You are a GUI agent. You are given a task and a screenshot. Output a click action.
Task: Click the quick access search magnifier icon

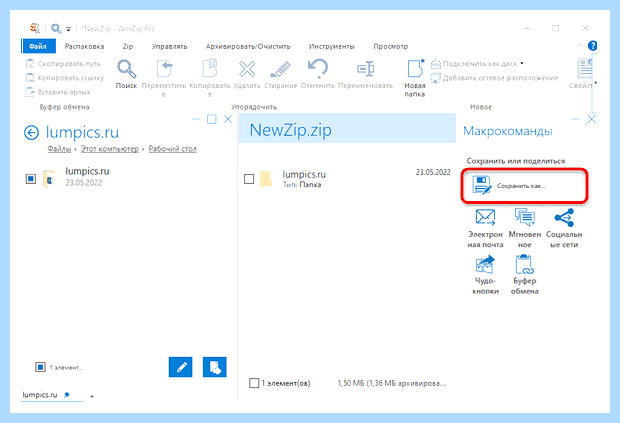(x=56, y=28)
